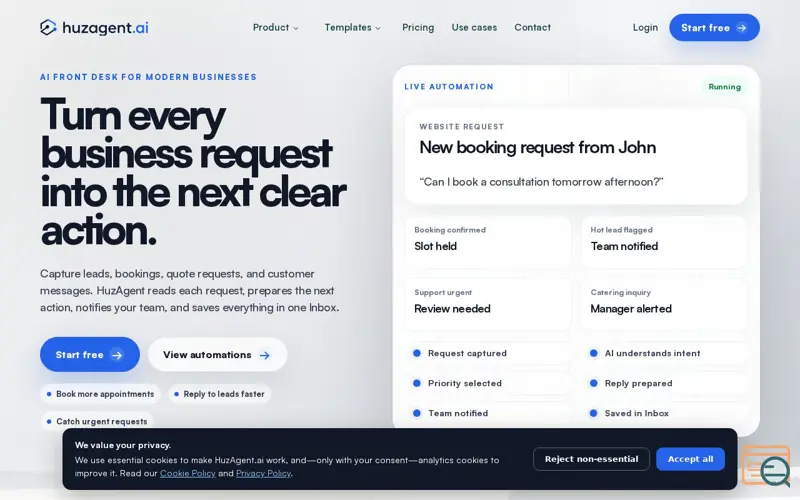800x500 pixels.
Task: Click the Login link
Action: coord(645,28)
